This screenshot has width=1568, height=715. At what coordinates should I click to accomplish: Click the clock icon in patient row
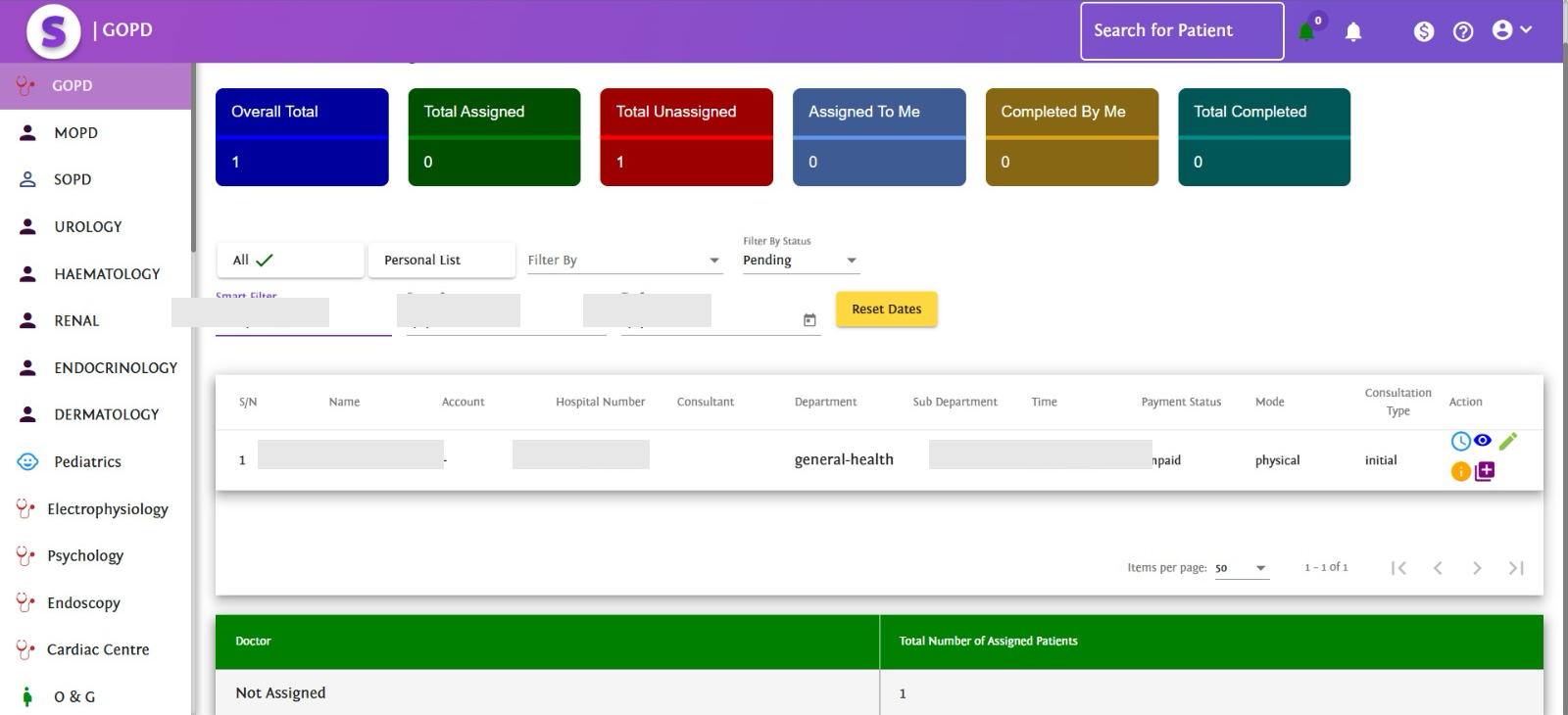(x=1460, y=442)
